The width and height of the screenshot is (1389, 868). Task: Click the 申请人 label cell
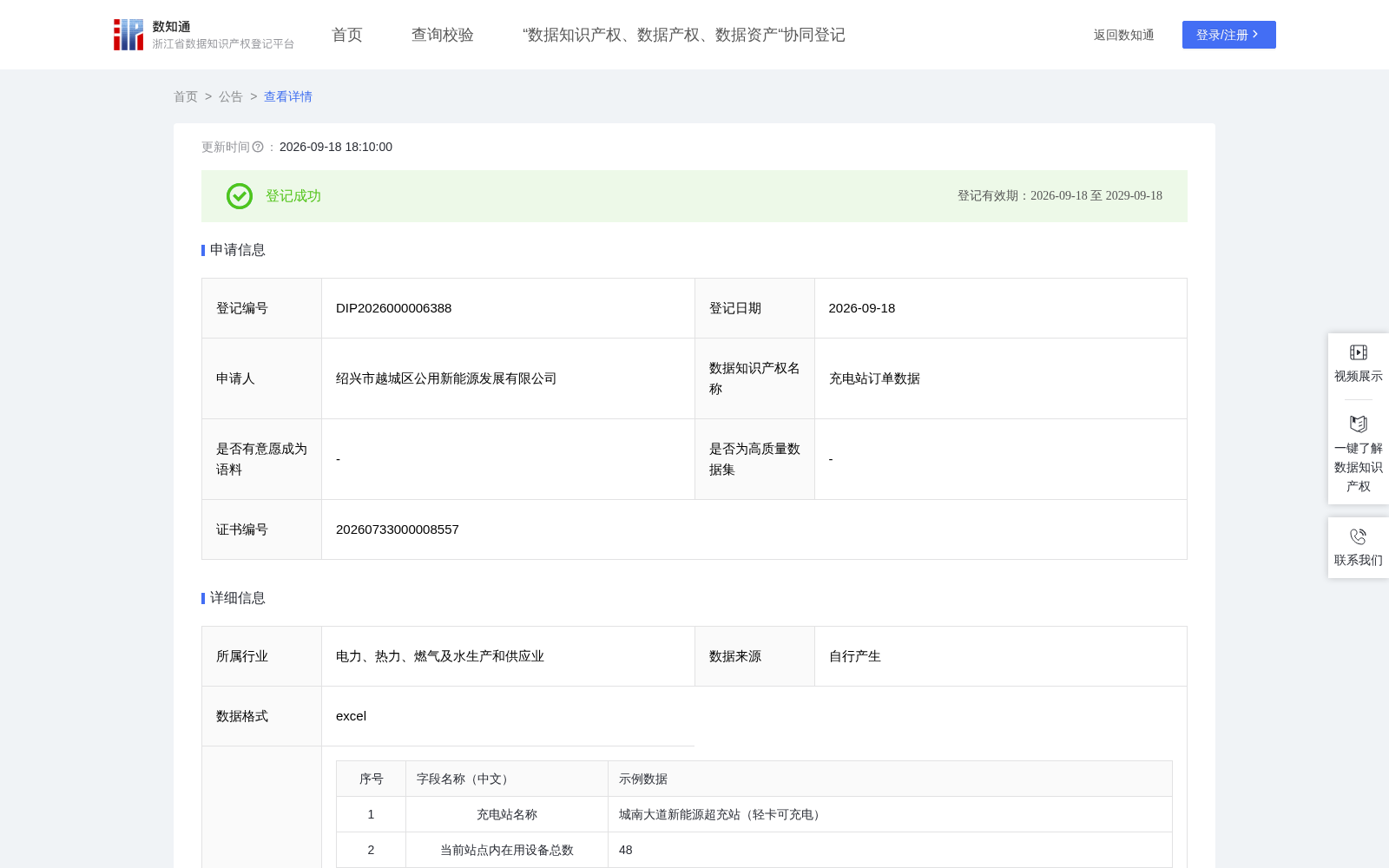point(262,378)
